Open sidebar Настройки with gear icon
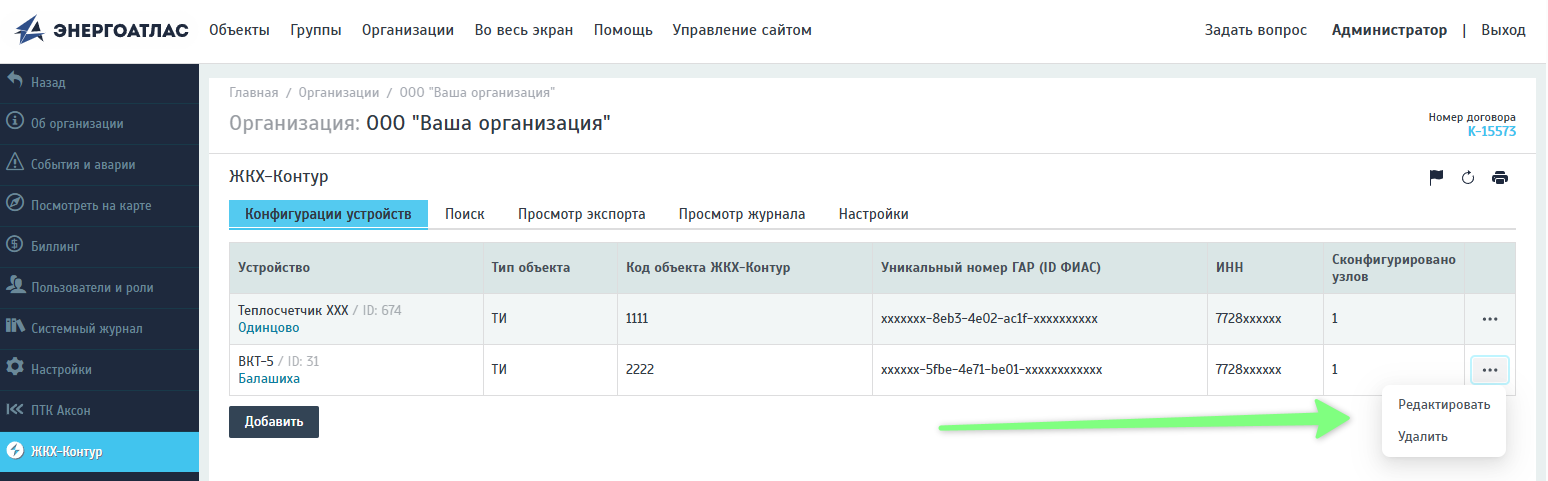This screenshot has height=481, width=1548. coord(99,369)
